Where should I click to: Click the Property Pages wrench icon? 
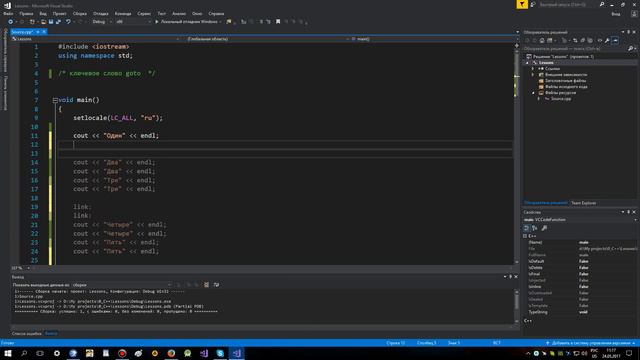(544, 228)
